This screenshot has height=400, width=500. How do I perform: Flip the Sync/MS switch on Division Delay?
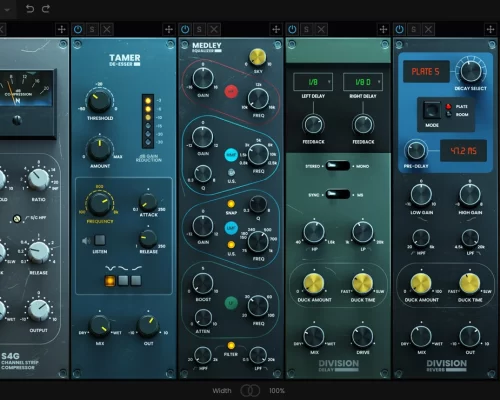click(x=338, y=194)
